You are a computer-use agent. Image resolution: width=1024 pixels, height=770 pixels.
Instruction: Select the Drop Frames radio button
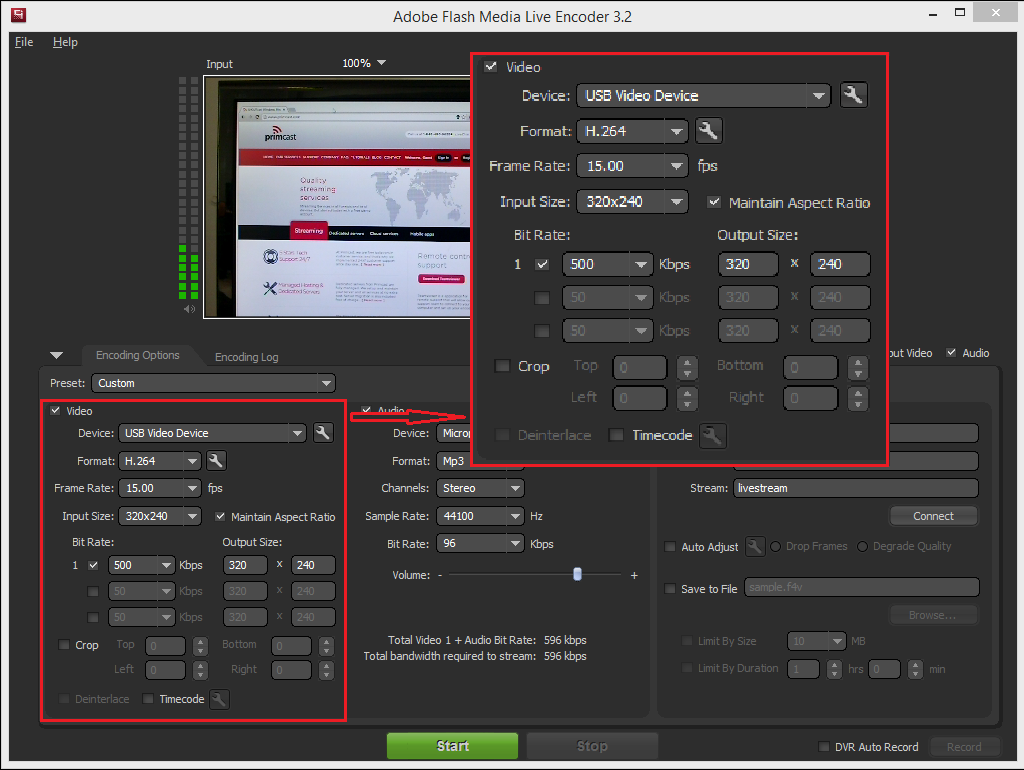(776, 547)
